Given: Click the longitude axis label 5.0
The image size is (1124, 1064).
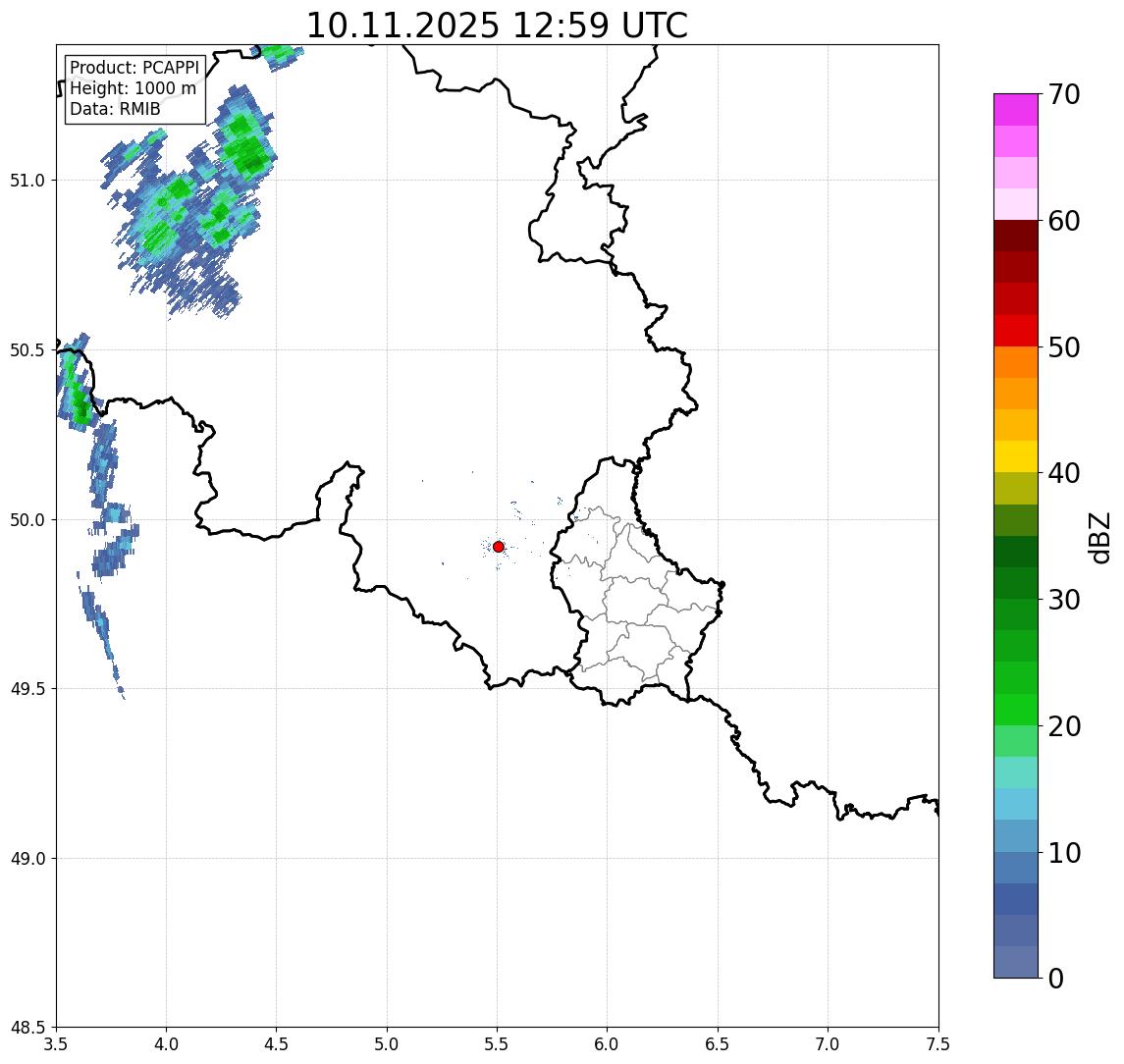Looking at the screenshot, I should 387,1044.
